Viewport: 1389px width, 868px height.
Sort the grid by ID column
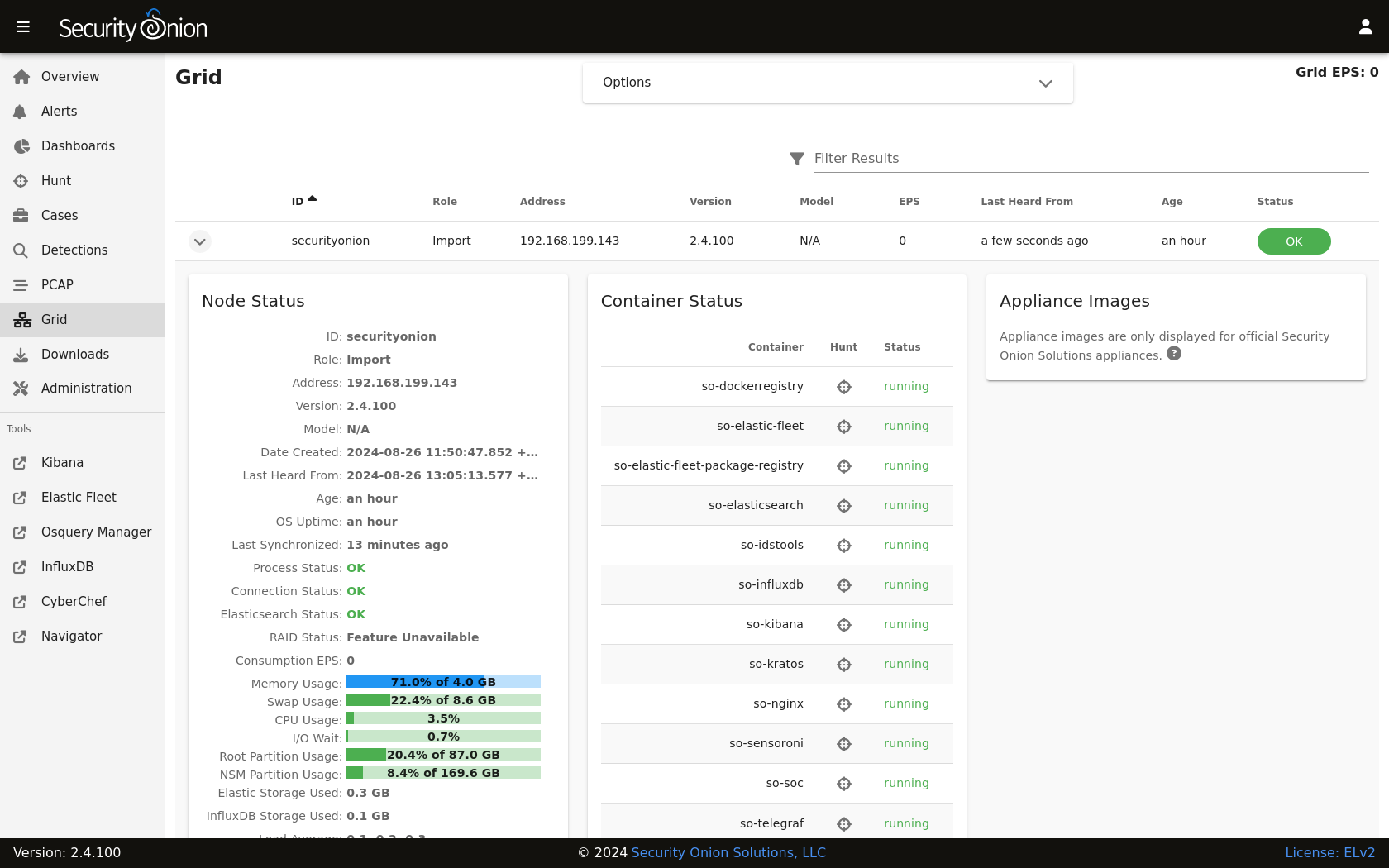click(303, 201)
